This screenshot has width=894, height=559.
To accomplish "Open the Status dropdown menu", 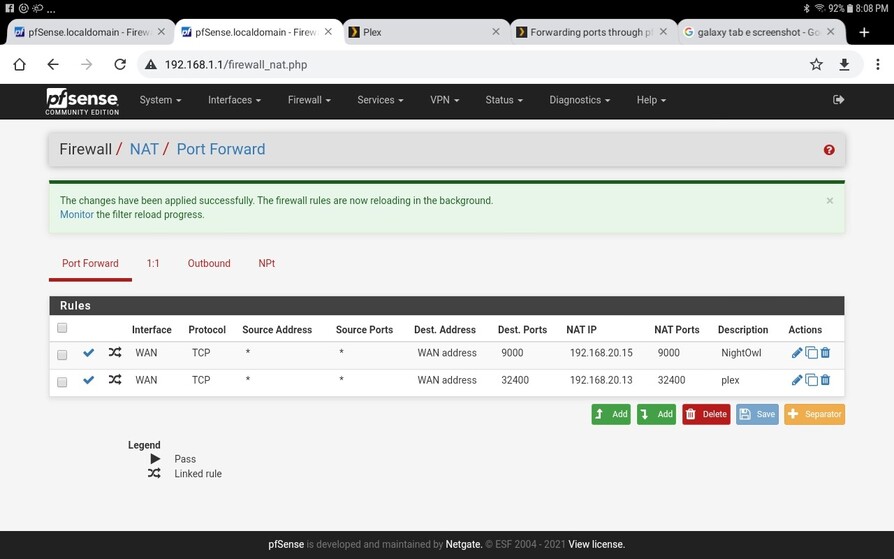I will point(504,100).
